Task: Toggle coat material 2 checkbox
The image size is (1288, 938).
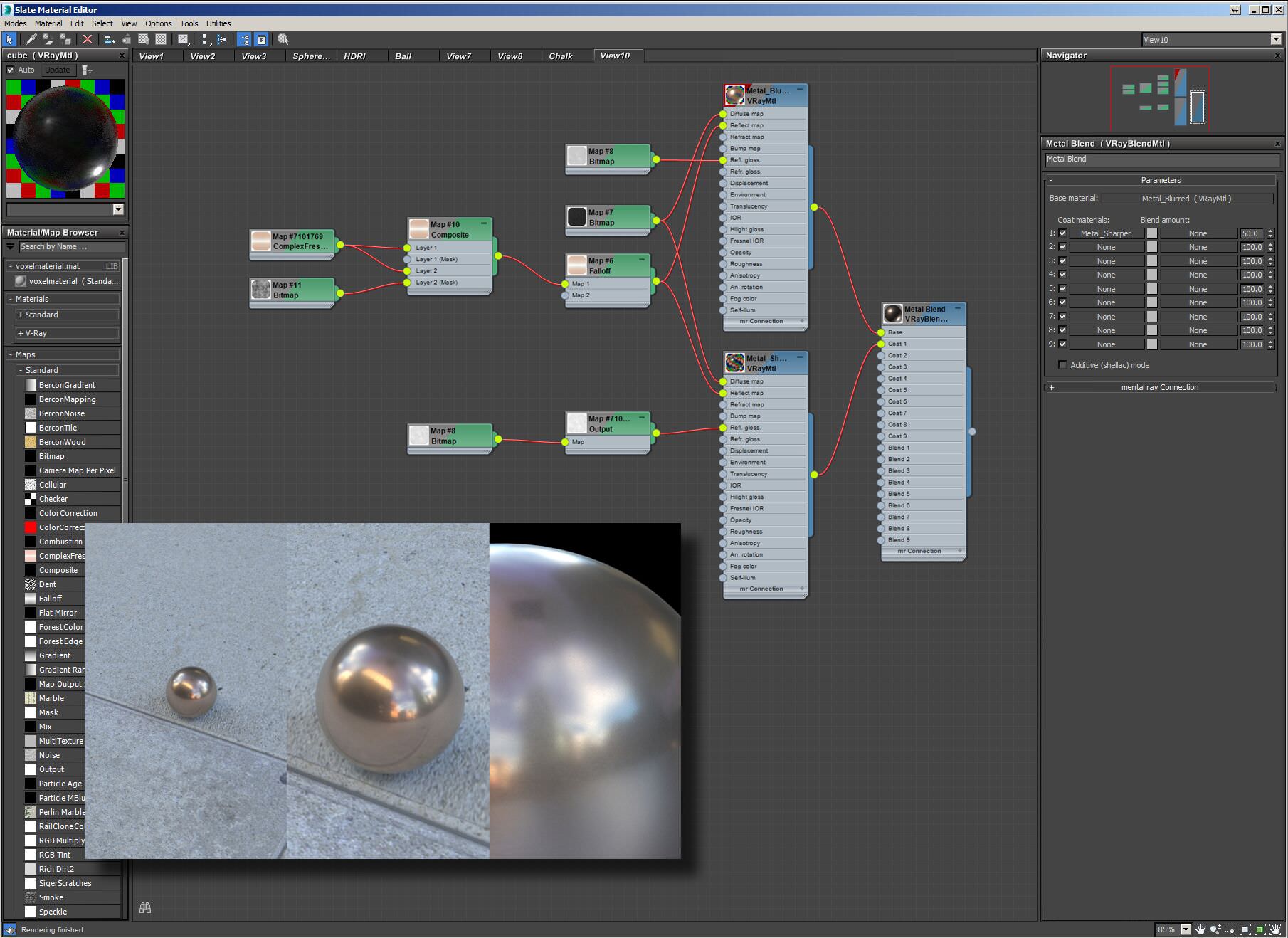Action: 1062,247
